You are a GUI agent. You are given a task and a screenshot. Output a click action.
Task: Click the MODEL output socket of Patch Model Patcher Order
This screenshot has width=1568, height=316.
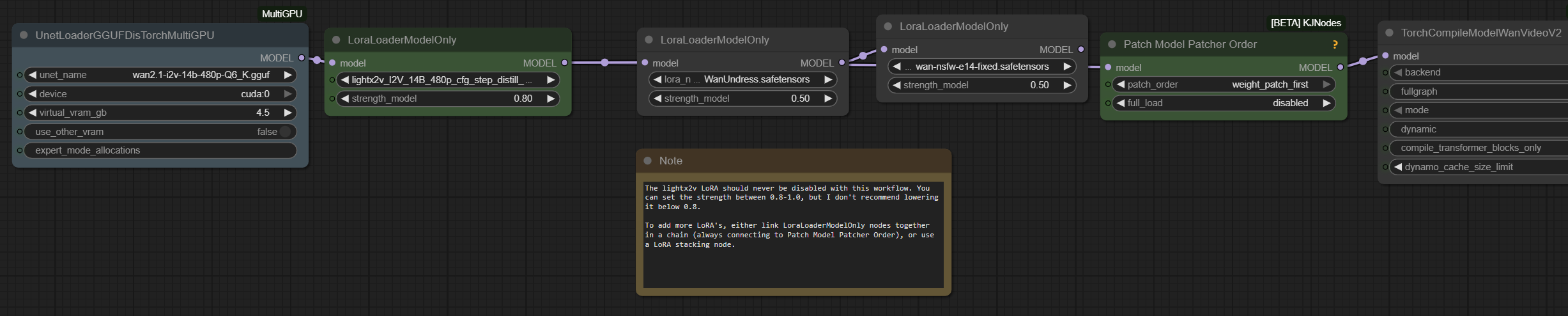pos(1340,67)
